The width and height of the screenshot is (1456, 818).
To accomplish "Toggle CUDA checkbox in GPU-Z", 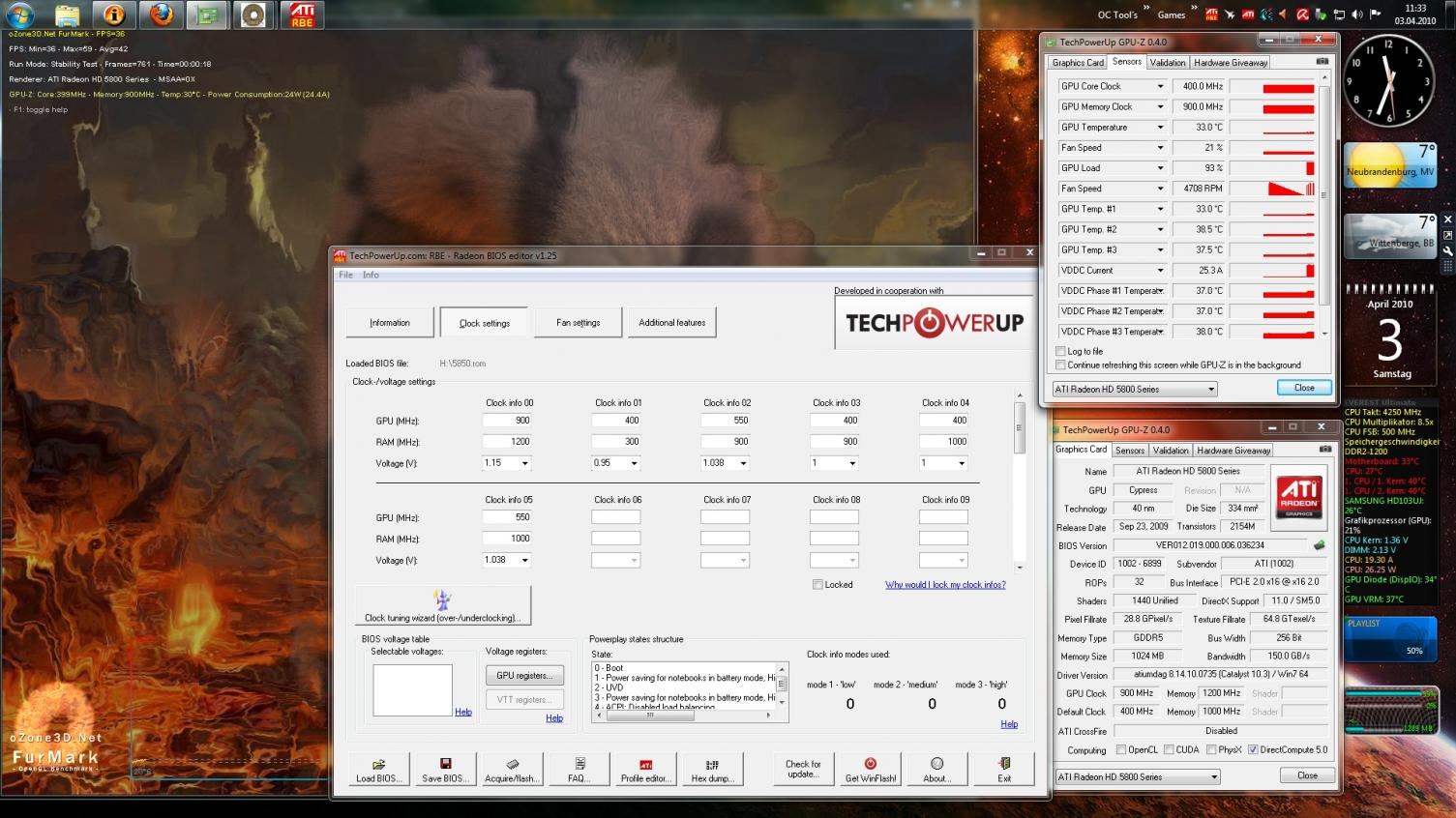I will pos(1169,749).
